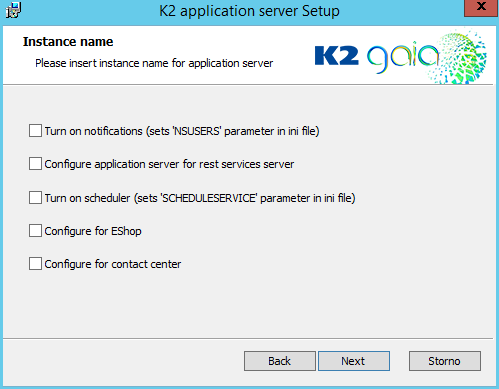
Task: Proceed with the Next button
Action: [354, 361]
